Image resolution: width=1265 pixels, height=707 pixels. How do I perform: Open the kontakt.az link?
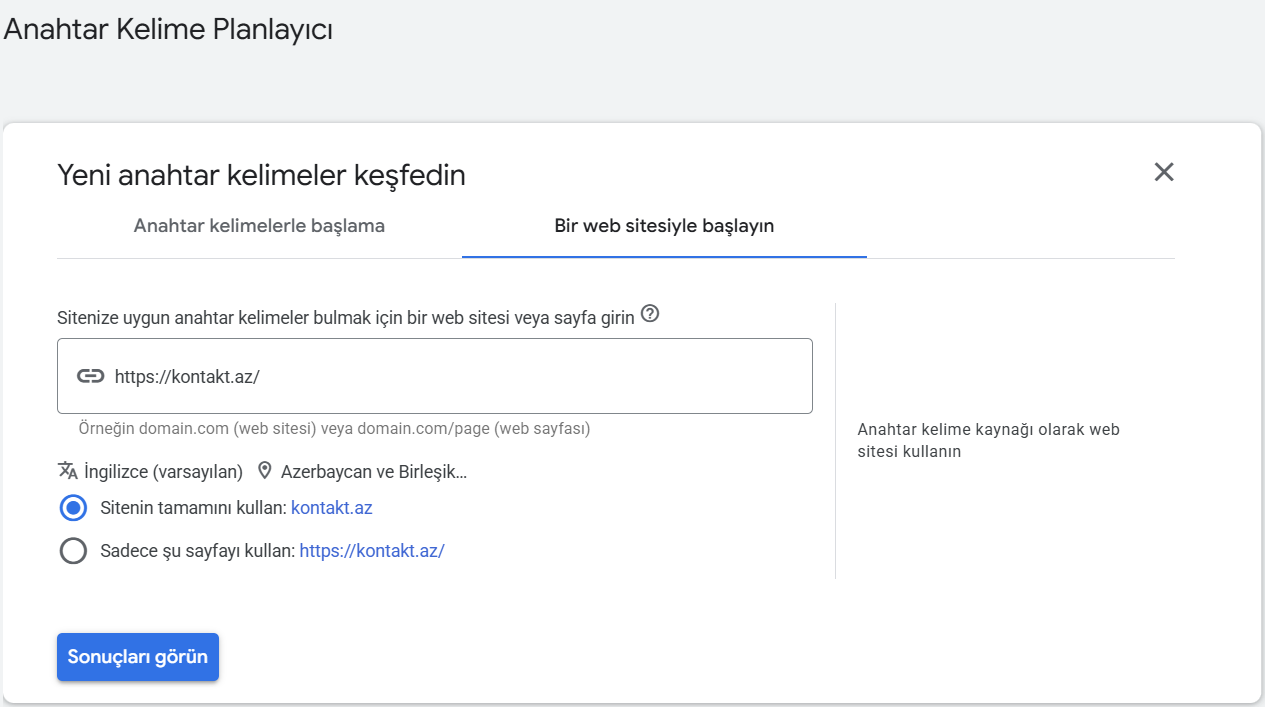click(x=332, y=508)
